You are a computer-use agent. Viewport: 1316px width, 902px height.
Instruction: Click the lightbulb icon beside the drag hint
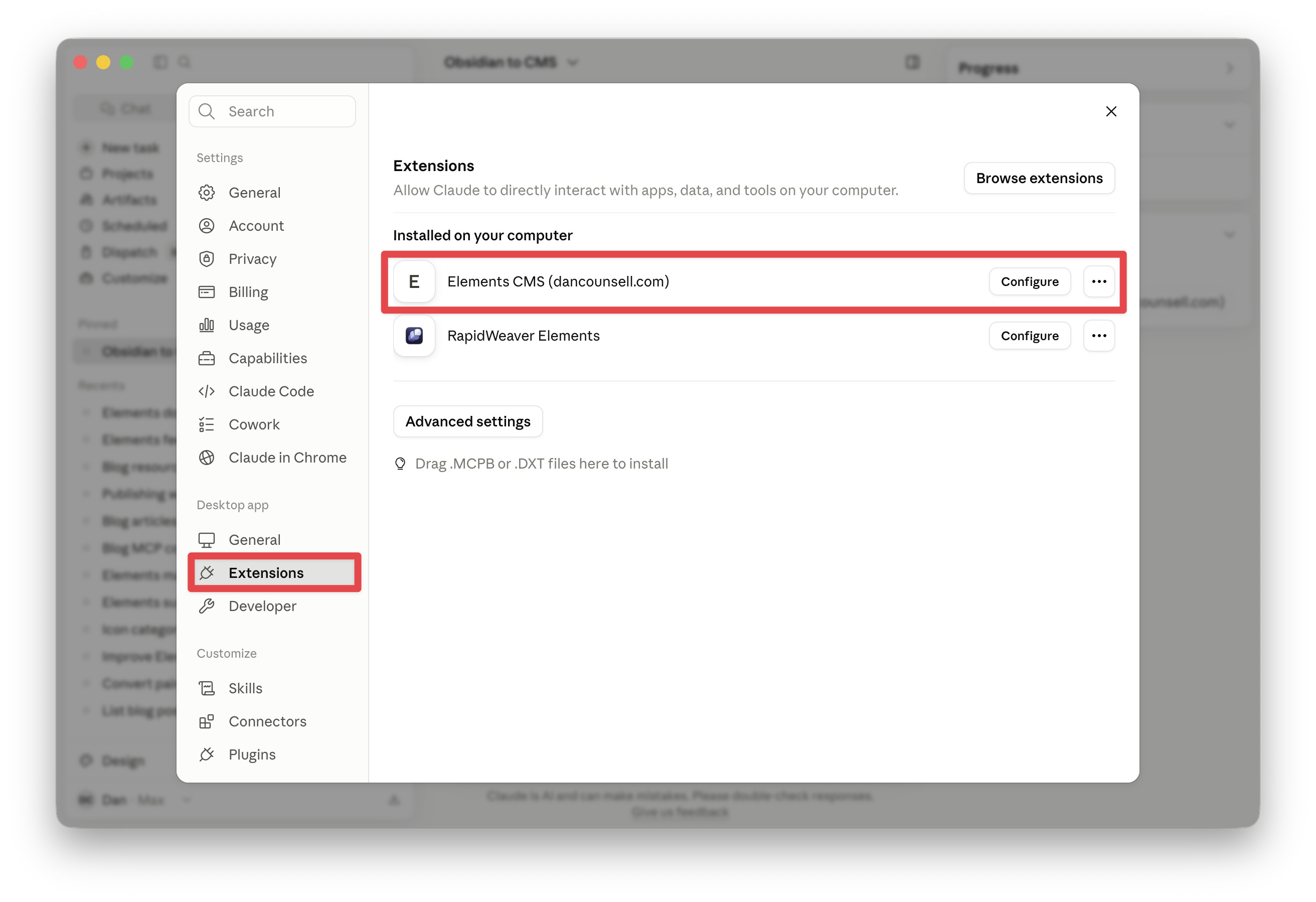tap(400, 464)
